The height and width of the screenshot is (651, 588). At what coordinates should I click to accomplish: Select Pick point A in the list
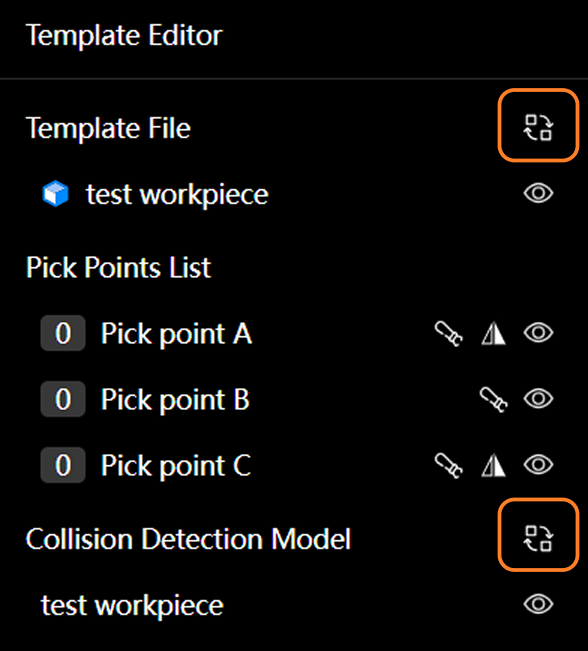(x=176, y=333)
